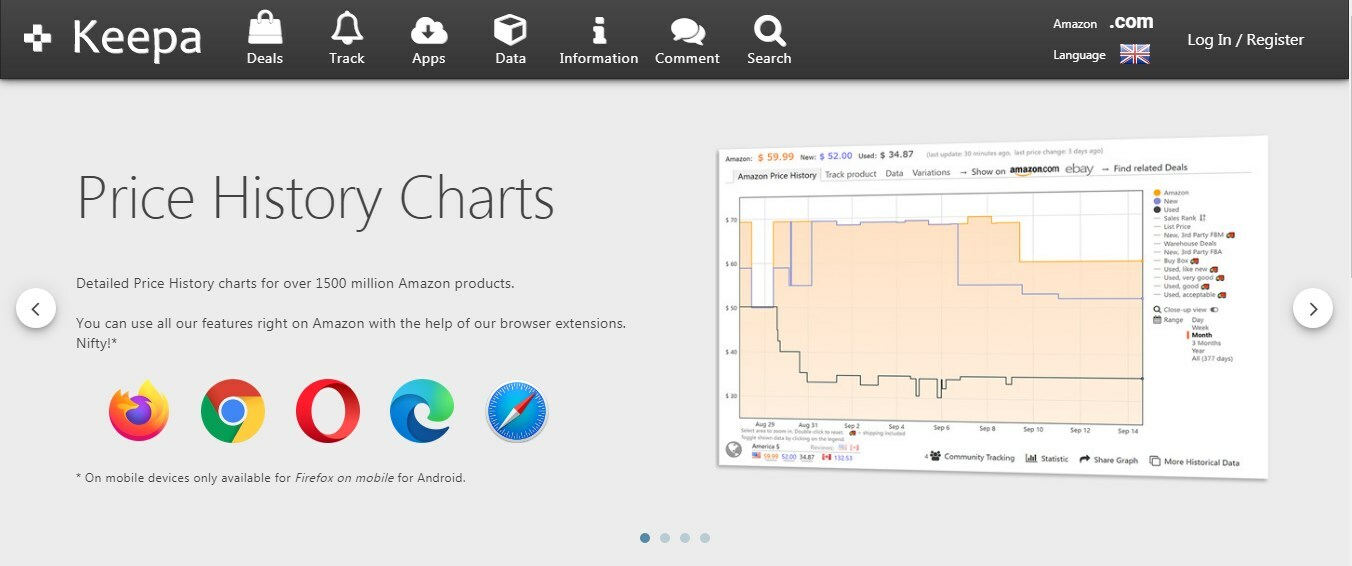The height and width of the screenshot is (566, 1352).
Task: Select the third carousel dot
Action: click(685, 538)
